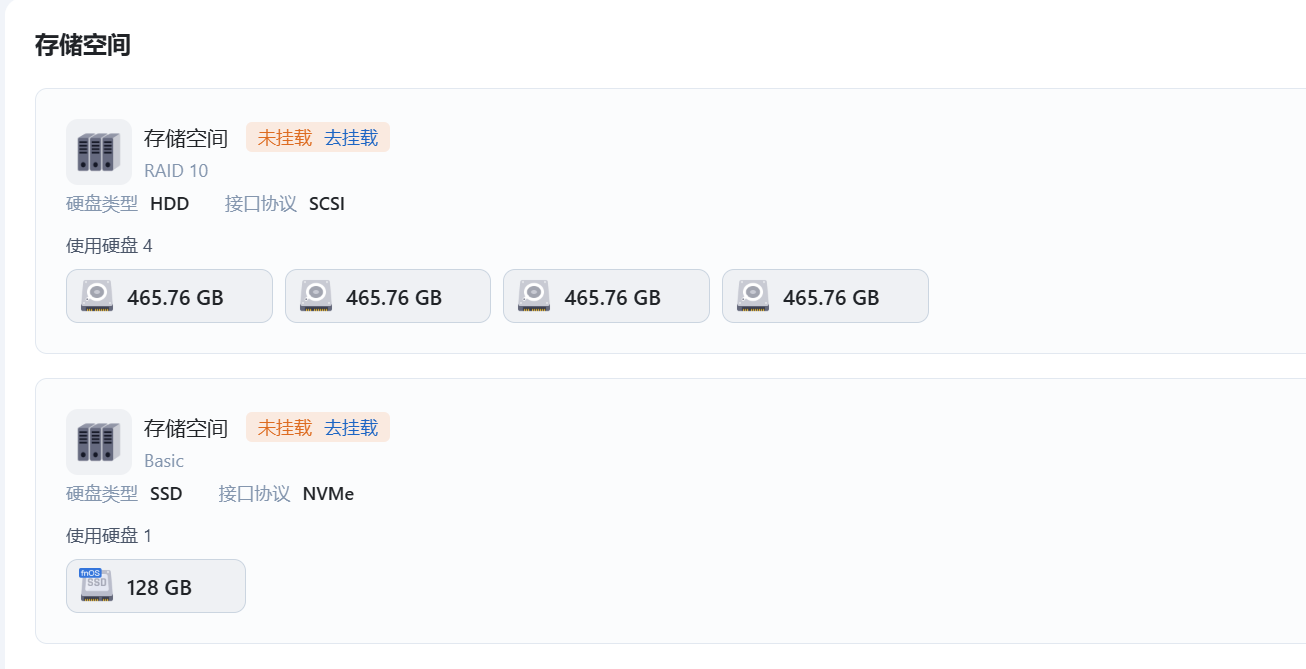Click the 使用硬盘 4 label
1306x669 pixels.
pyautogui.click(x=109, y=246)
